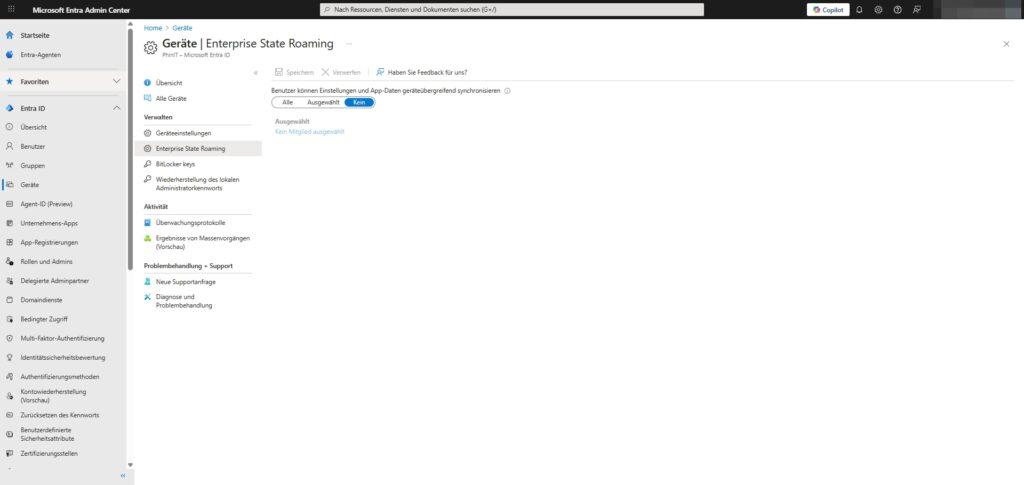Set sync option to Alle
The height and width of the screenshot is (485, 1024).
[x=287, y=102]
